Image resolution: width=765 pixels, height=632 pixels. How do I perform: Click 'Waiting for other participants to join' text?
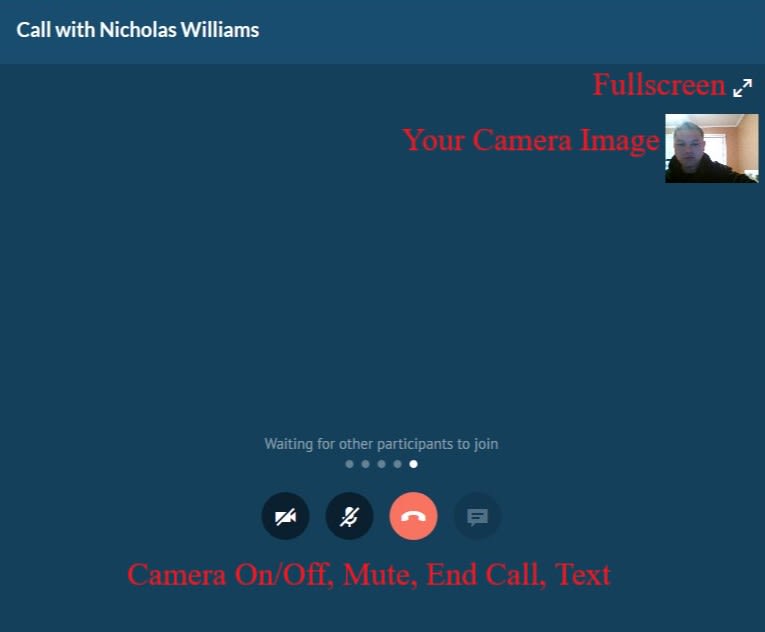[x=381, y=444]
